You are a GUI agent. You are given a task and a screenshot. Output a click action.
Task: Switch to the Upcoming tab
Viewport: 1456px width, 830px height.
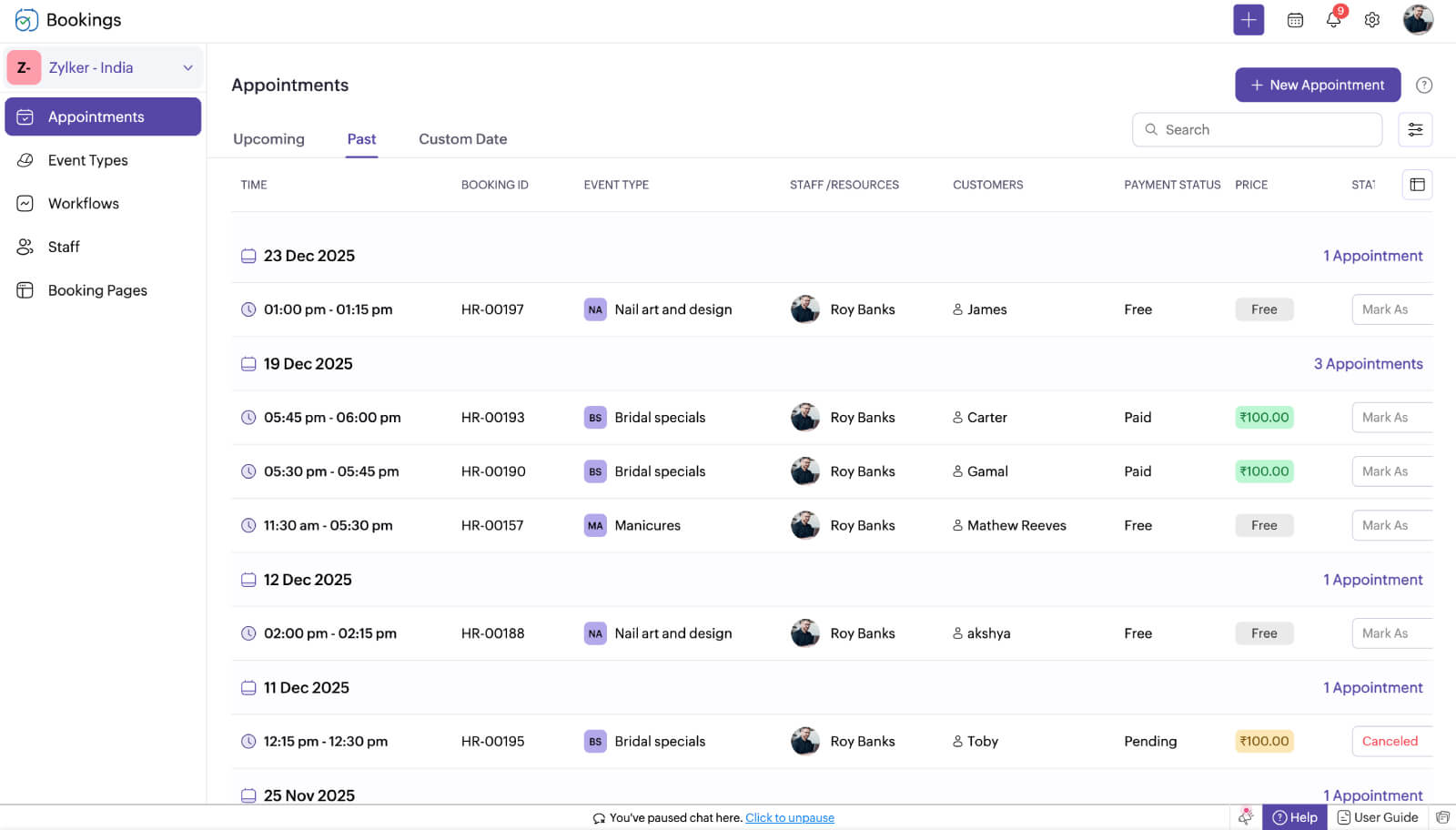point(268,138)
